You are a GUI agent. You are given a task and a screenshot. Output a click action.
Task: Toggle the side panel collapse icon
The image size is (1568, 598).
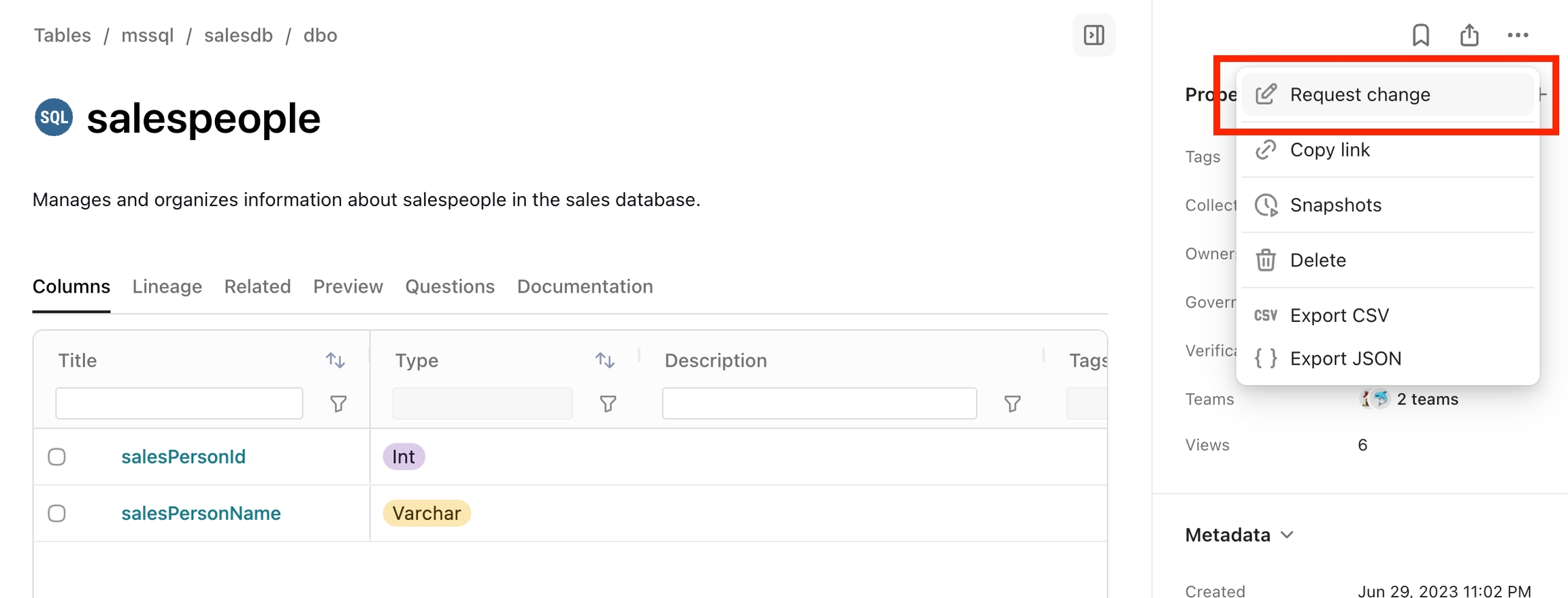pyautogui.click(x=1094, y=35)
